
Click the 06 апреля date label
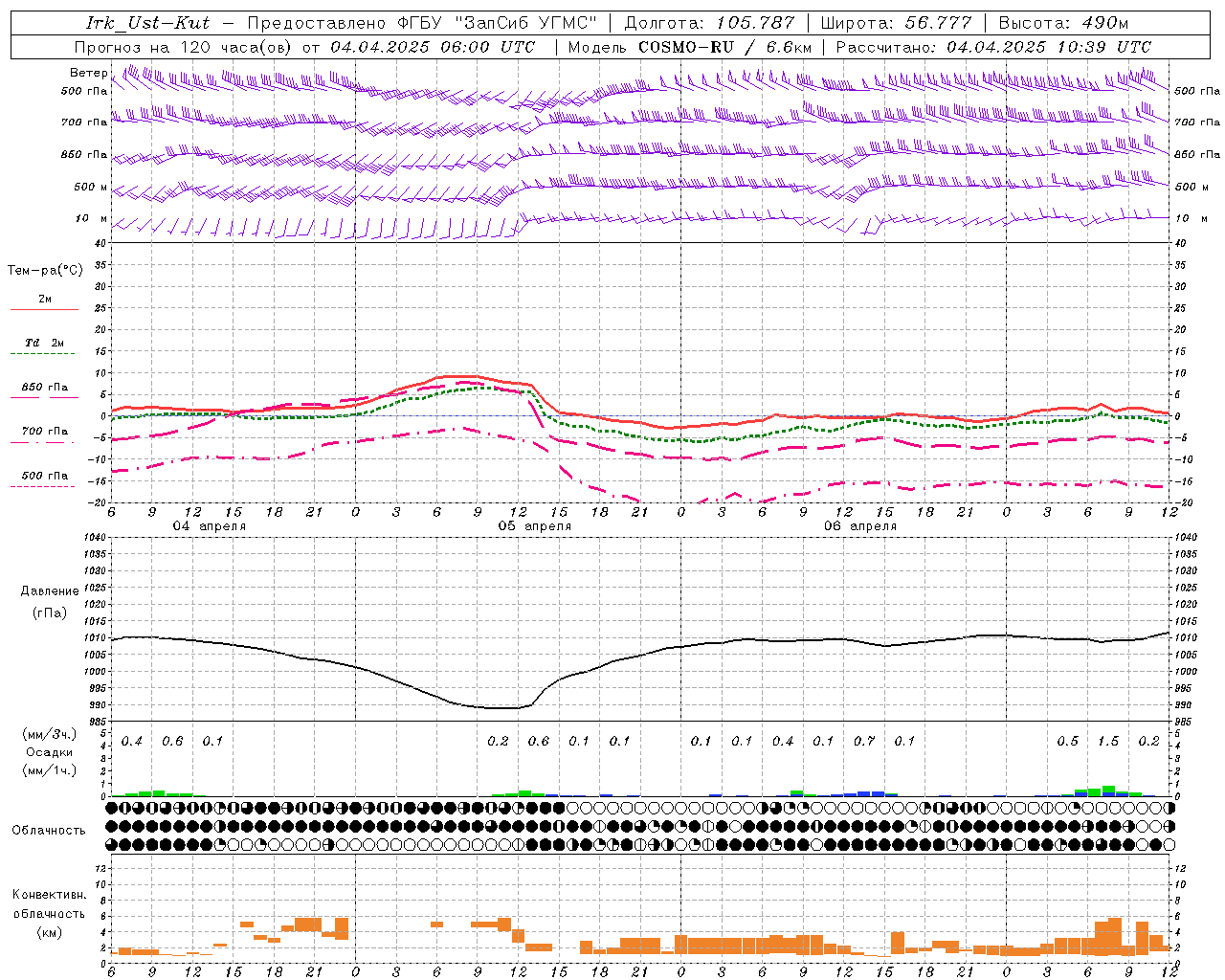(x=859, y=526)
